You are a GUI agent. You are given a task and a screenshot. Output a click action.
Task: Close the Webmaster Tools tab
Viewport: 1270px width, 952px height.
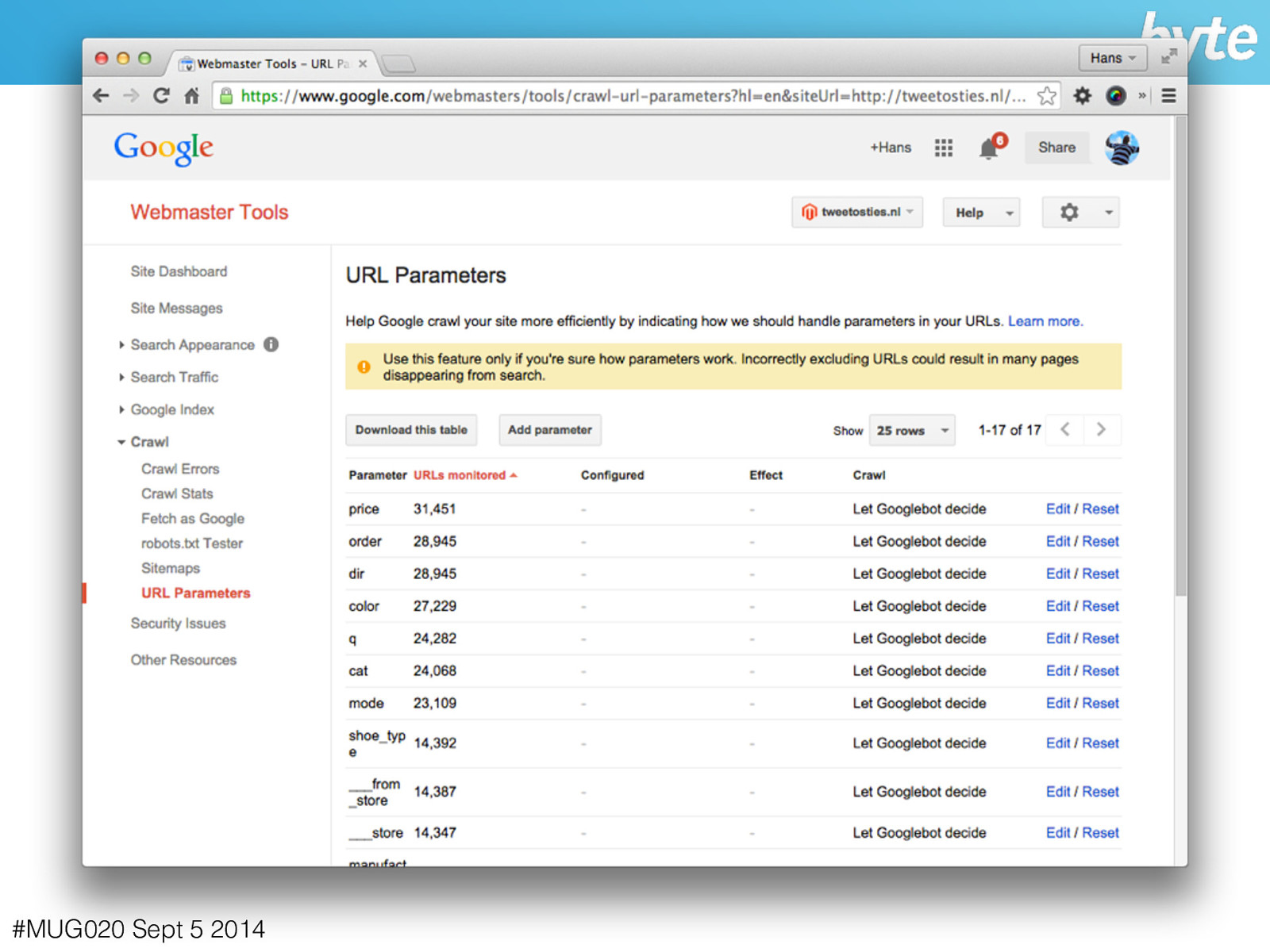coord(363,63)
